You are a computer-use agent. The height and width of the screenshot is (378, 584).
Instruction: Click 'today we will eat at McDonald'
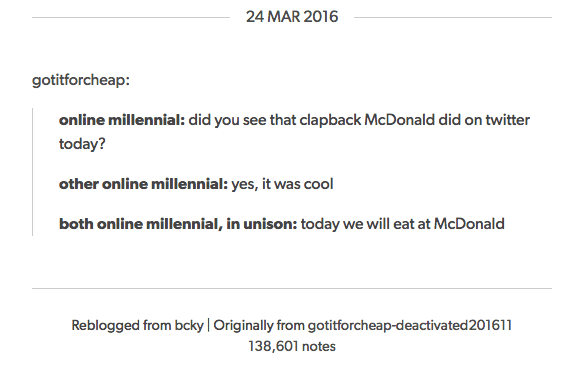pyautogui.click(x=403, y=224)
